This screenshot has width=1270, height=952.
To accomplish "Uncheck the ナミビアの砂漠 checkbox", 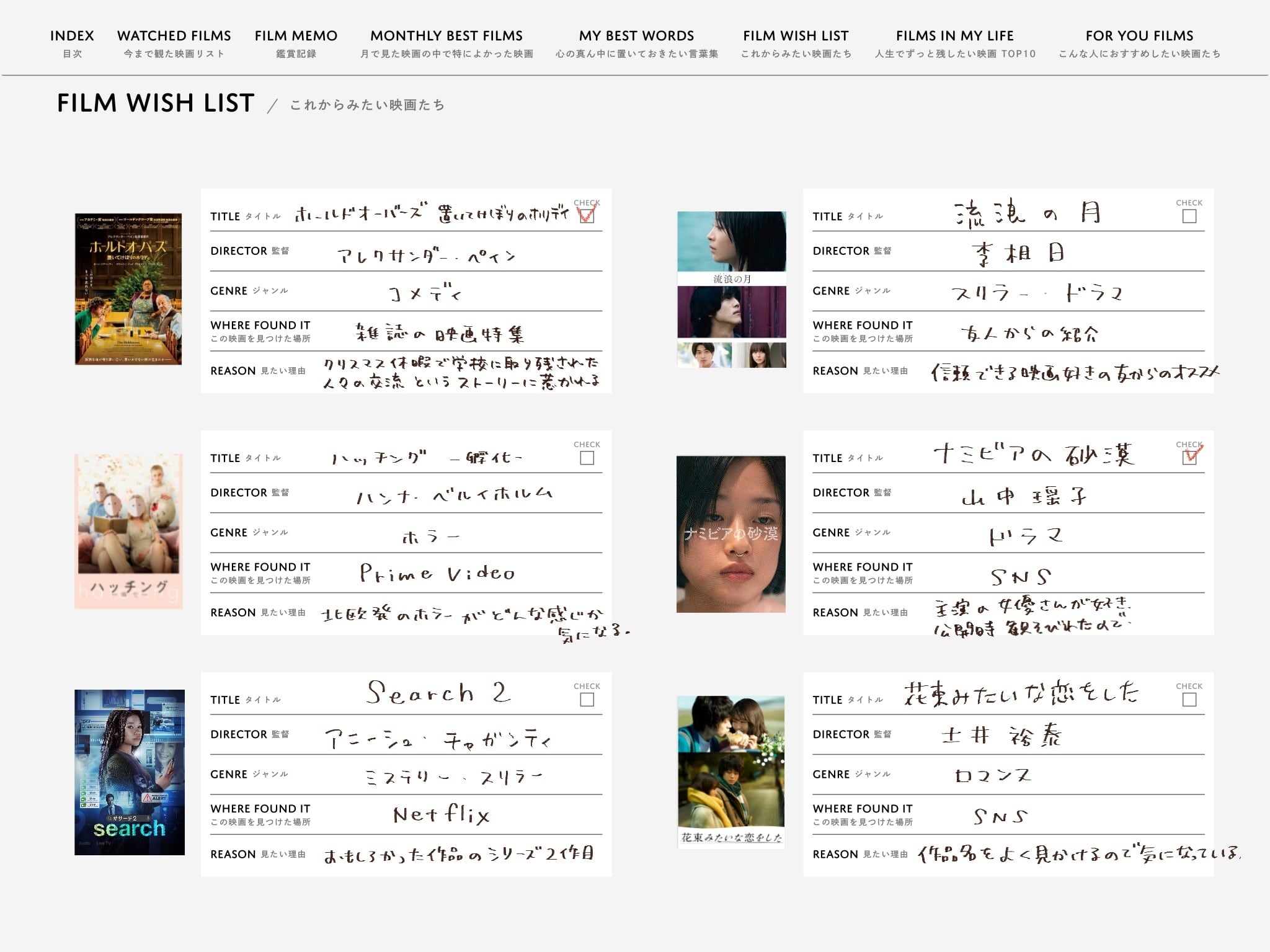I will click(1189, 458).
